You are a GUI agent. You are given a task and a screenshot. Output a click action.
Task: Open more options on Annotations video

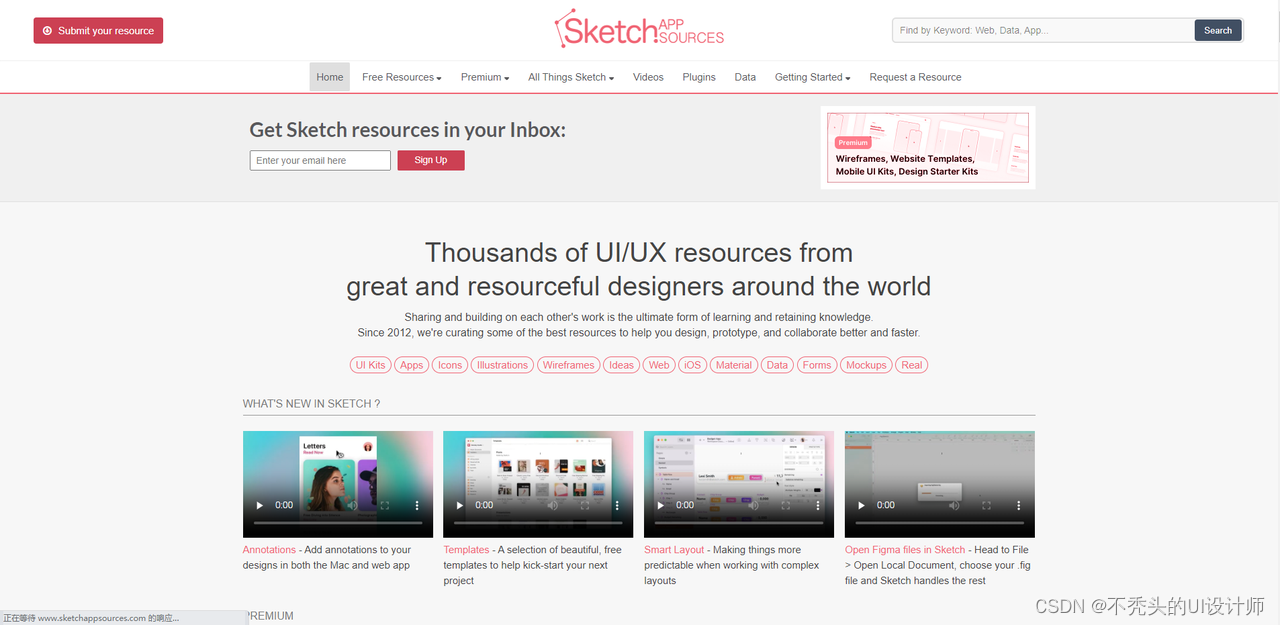click(417, 505)
